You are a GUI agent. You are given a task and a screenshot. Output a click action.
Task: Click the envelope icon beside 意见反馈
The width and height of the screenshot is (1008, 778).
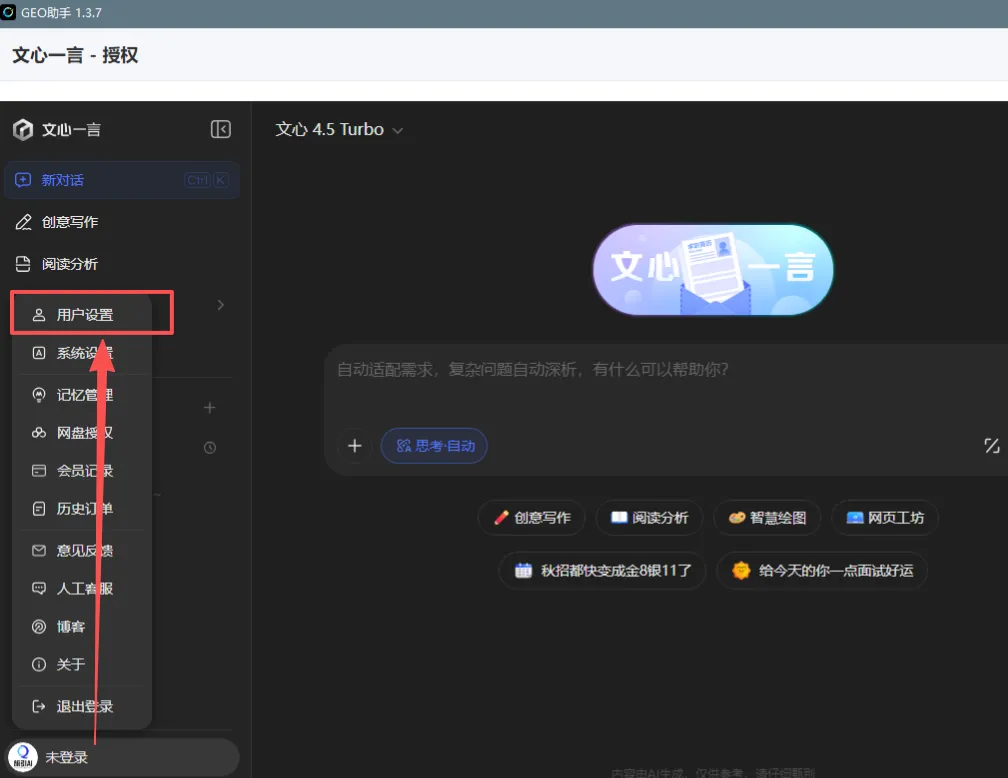[39, 550]
